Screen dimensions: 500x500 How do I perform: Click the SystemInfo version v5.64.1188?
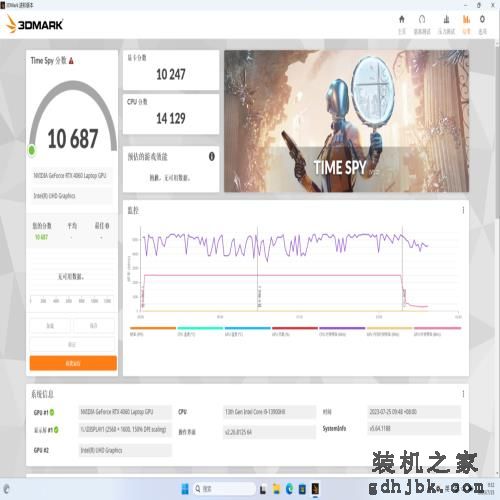(x=414, y=428)
